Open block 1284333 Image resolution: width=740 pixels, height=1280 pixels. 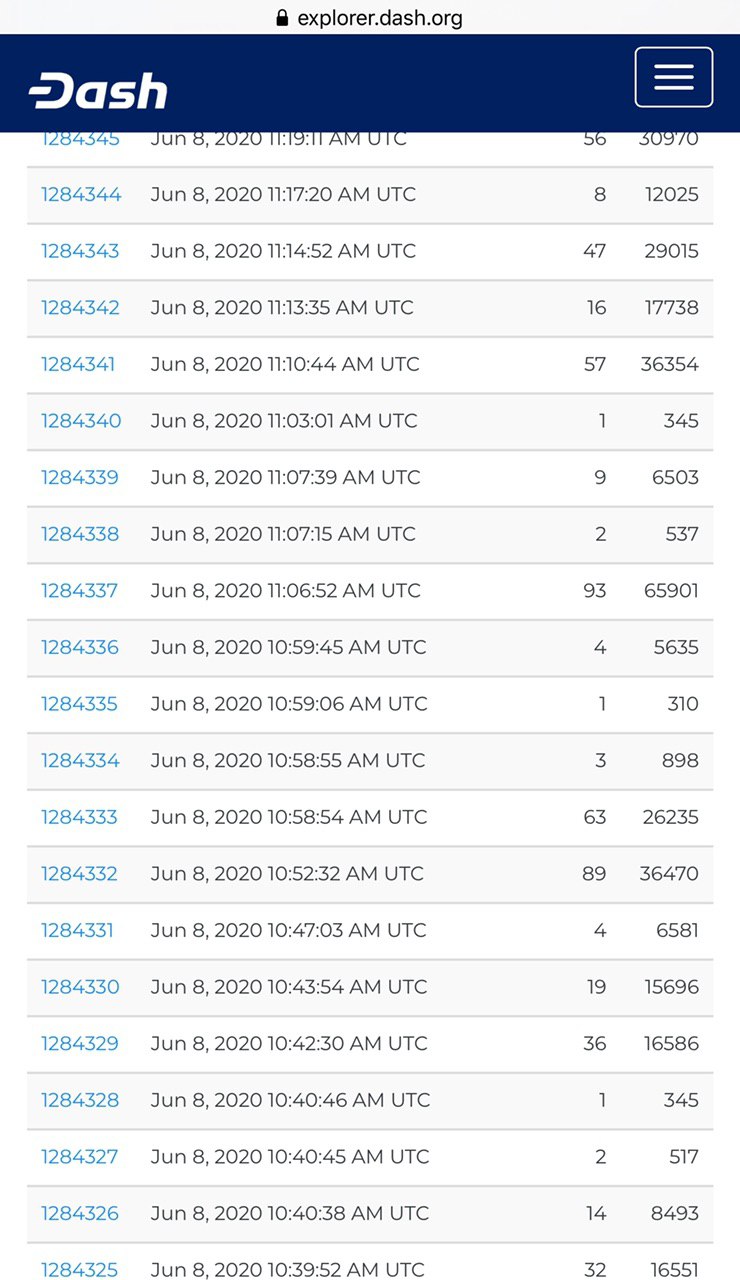point(79,817)
